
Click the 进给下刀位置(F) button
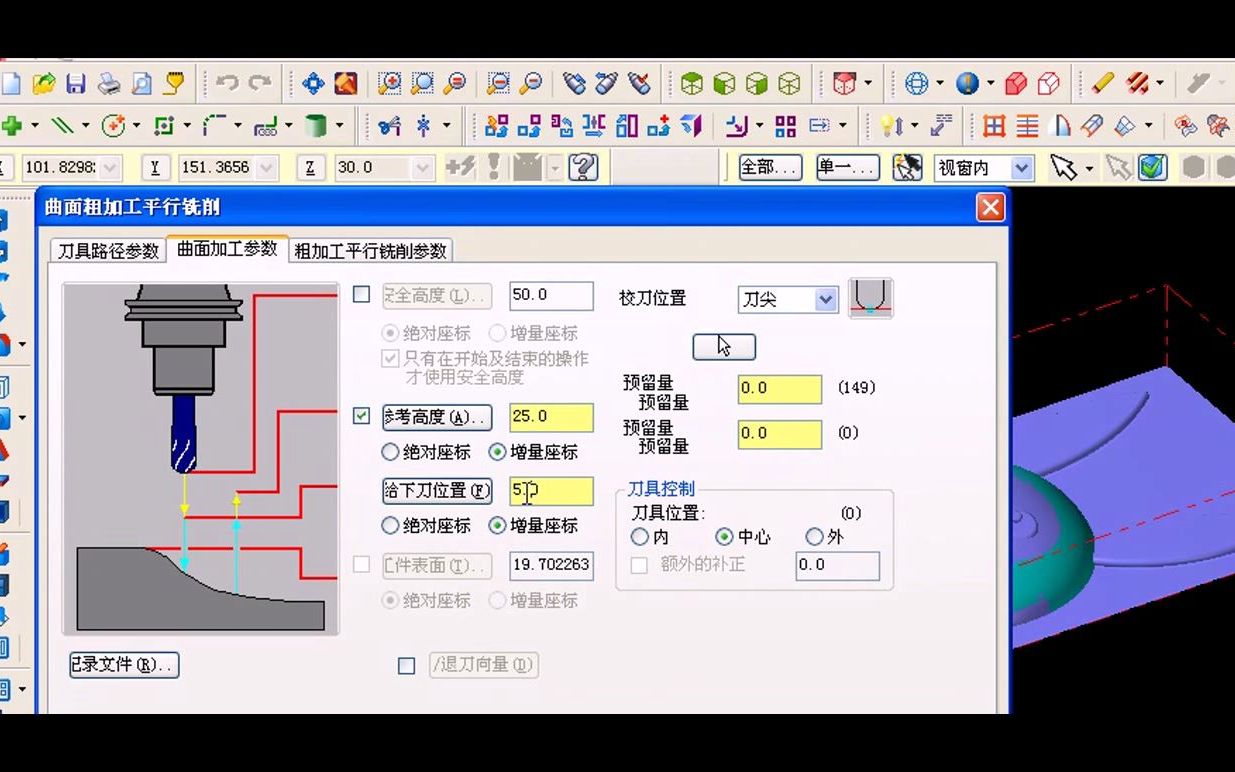[437, 491]
